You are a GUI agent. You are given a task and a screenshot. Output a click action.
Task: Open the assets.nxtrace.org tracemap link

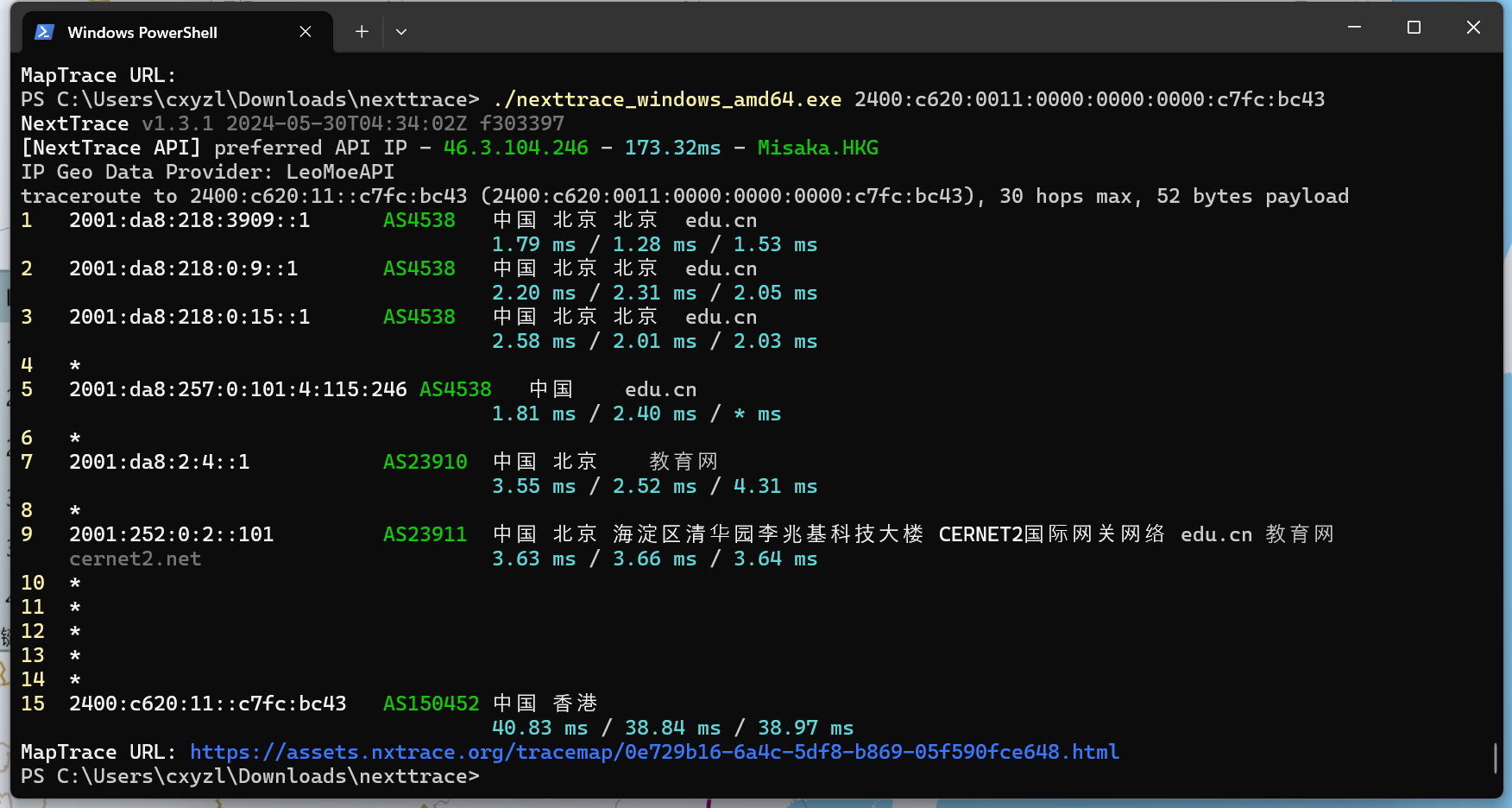(x=654, y=752)
